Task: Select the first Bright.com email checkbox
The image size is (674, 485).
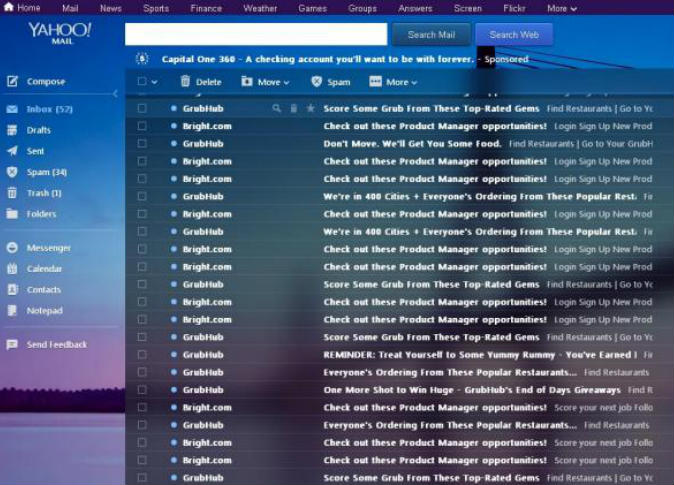Action: [x=142, y=126]
